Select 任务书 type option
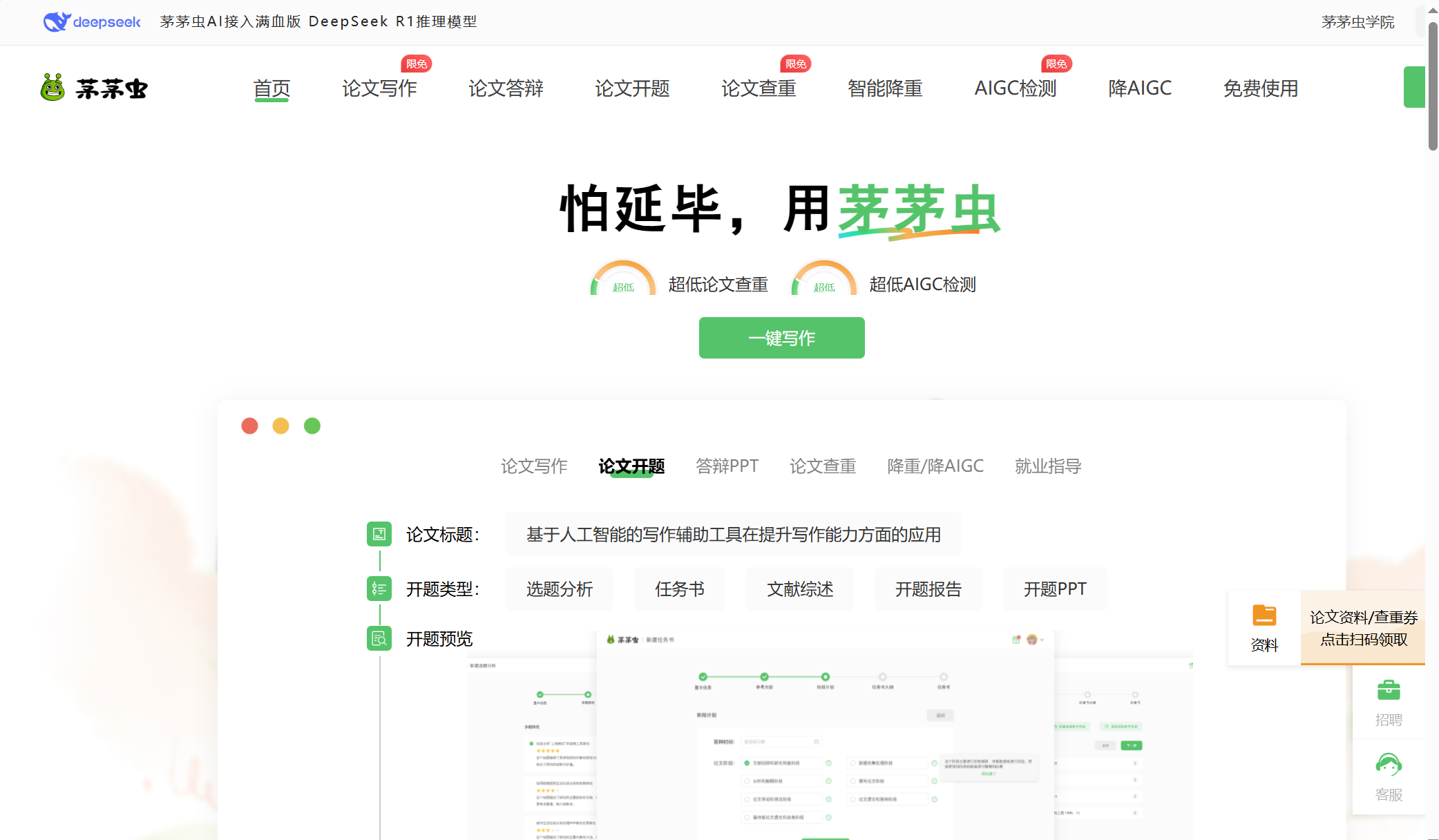Screen dimensions: 1439x840 680,589
